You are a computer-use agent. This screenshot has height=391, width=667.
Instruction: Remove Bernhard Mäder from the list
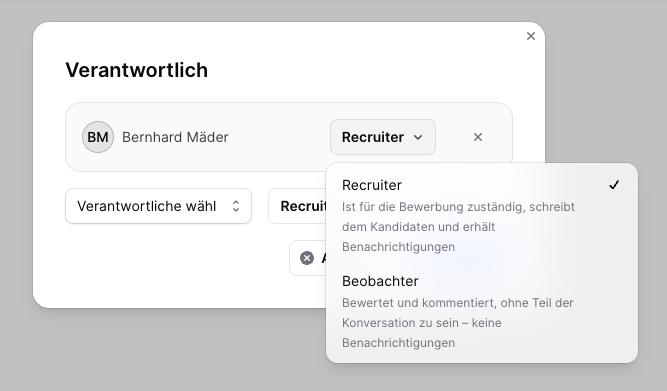pos(478,137)
